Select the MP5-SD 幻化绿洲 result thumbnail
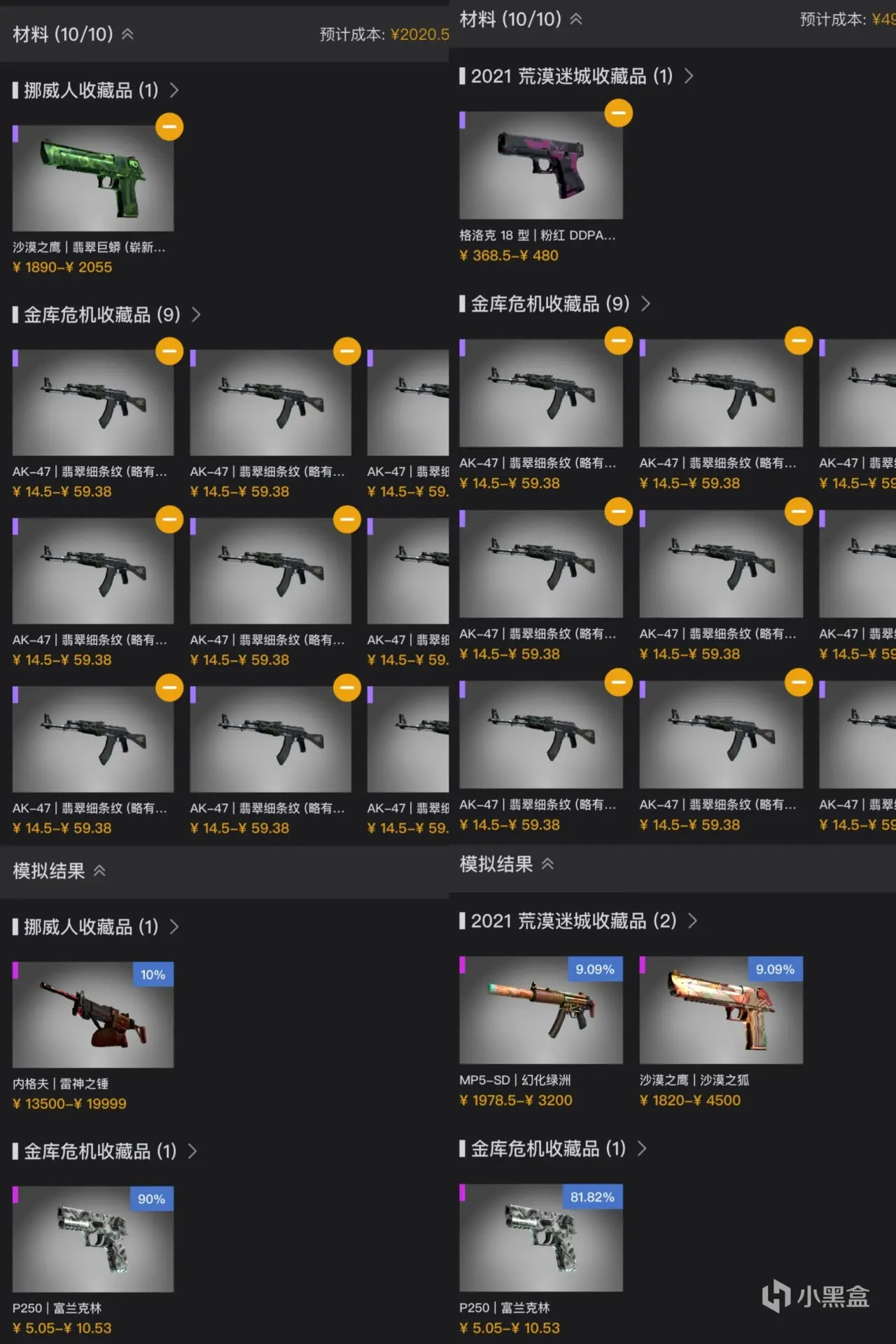 [541, 1010]
